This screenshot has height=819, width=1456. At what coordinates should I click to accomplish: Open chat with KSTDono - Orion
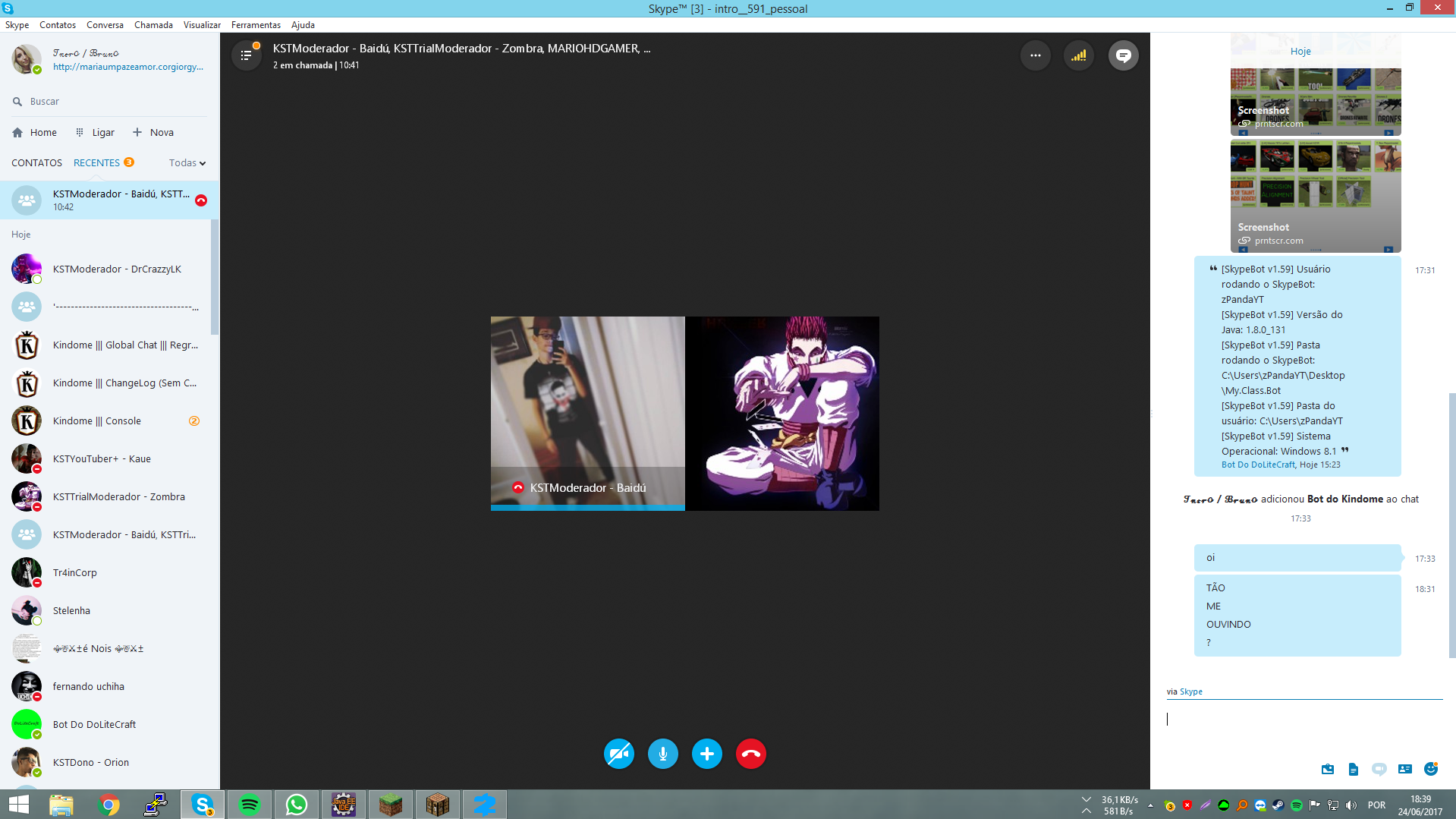tap(105, 762)
